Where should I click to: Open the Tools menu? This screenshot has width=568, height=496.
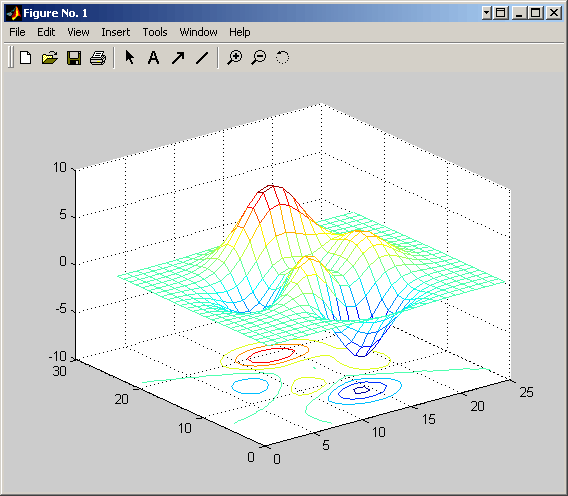(155, 32)
